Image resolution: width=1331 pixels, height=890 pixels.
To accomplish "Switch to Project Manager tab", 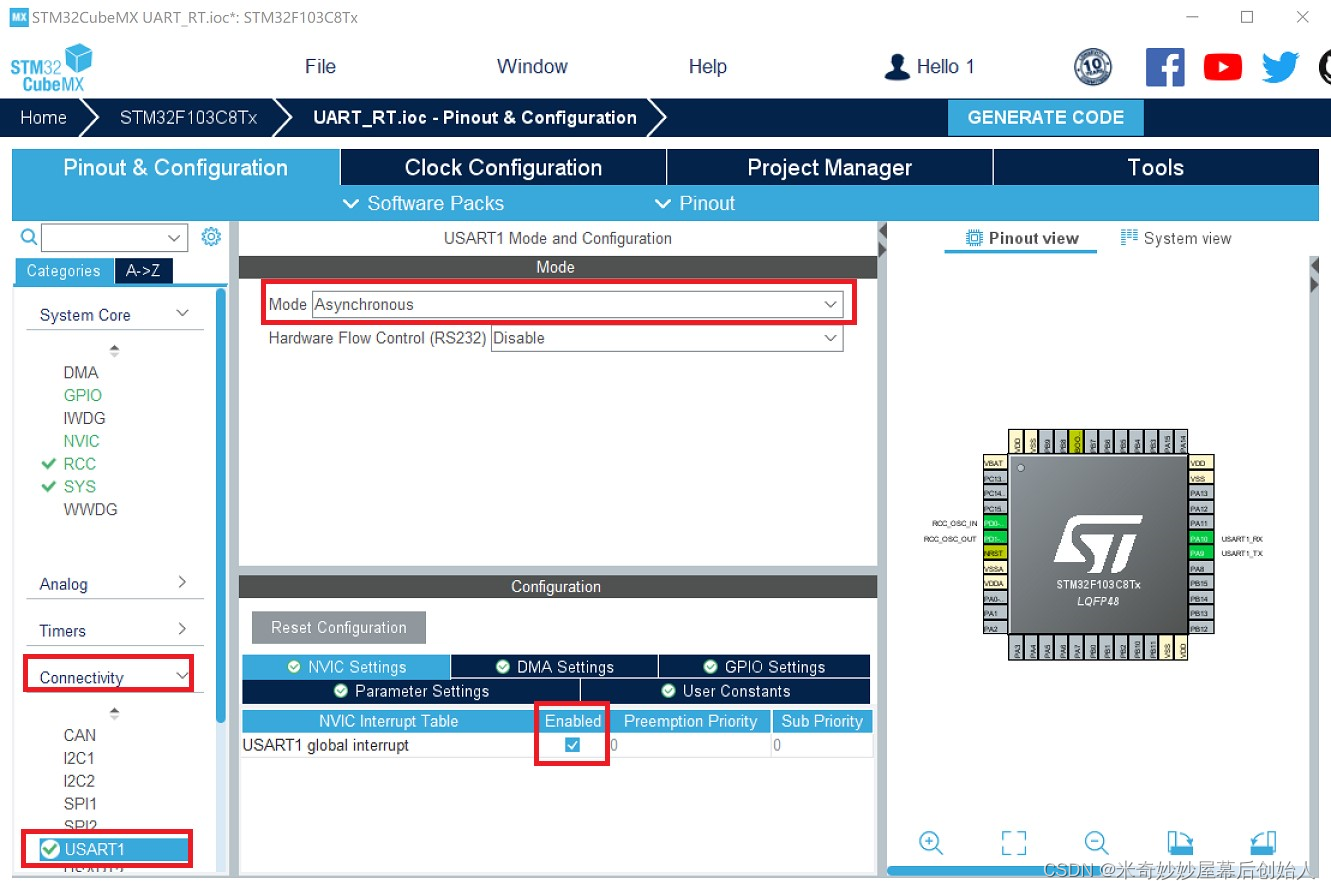I will [830, 168].
